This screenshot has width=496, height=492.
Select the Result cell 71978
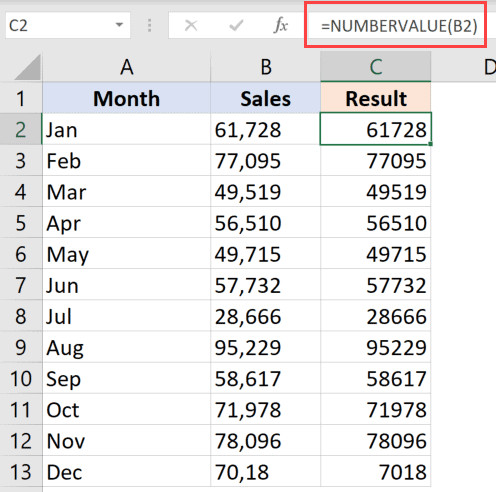[x=376, y=410]
